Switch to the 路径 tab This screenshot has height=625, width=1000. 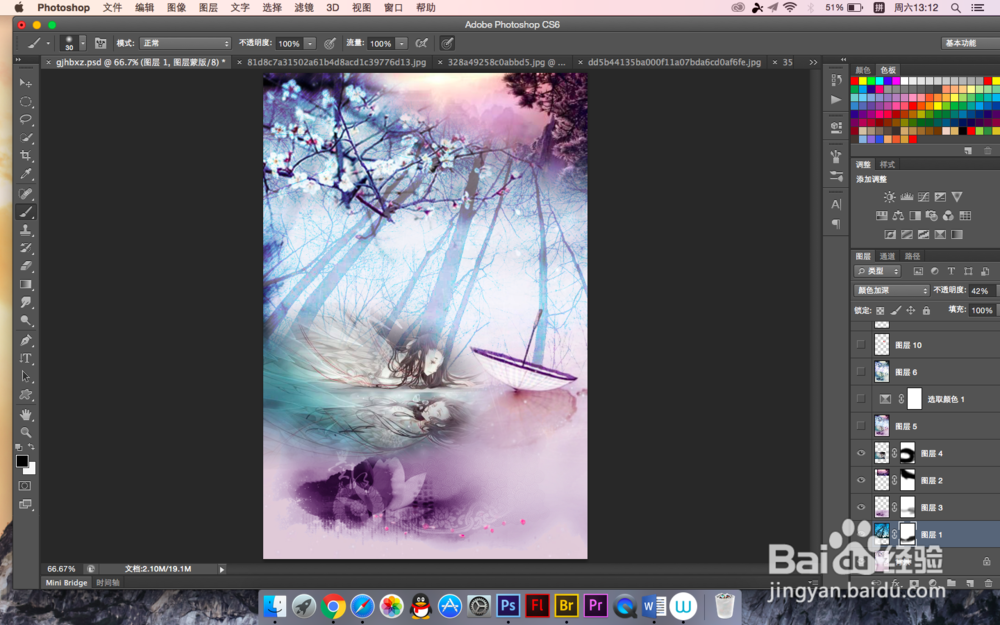click(x=913, y=256)
